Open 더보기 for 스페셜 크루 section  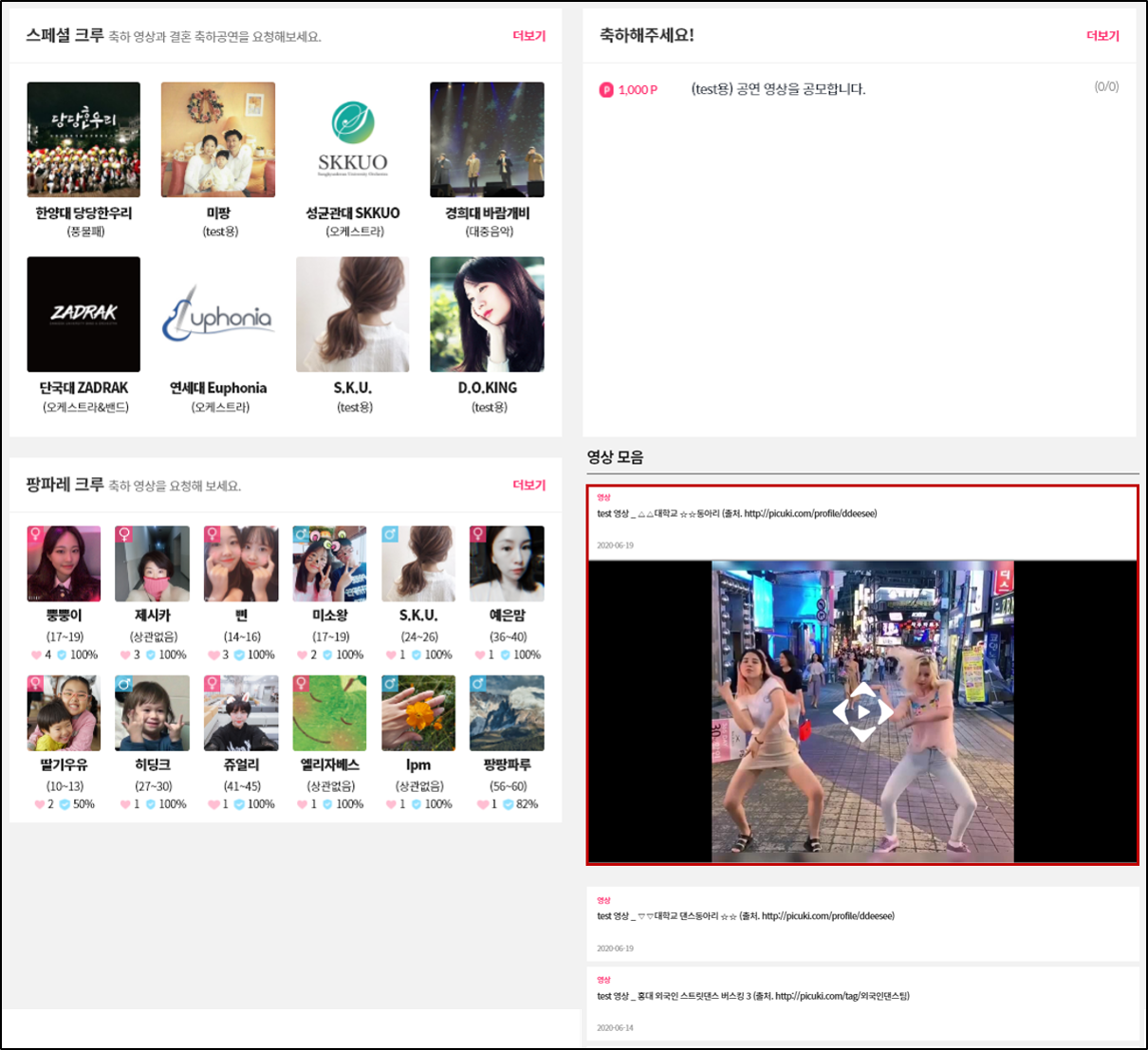point(528,36)
